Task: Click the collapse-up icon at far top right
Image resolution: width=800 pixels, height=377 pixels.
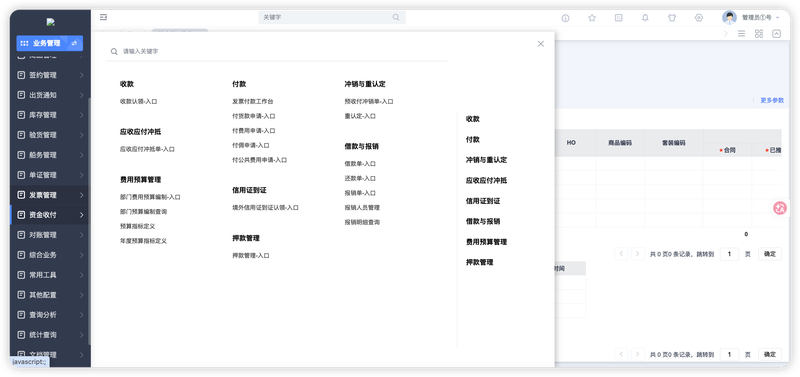Action: click(x=776, y=34)
